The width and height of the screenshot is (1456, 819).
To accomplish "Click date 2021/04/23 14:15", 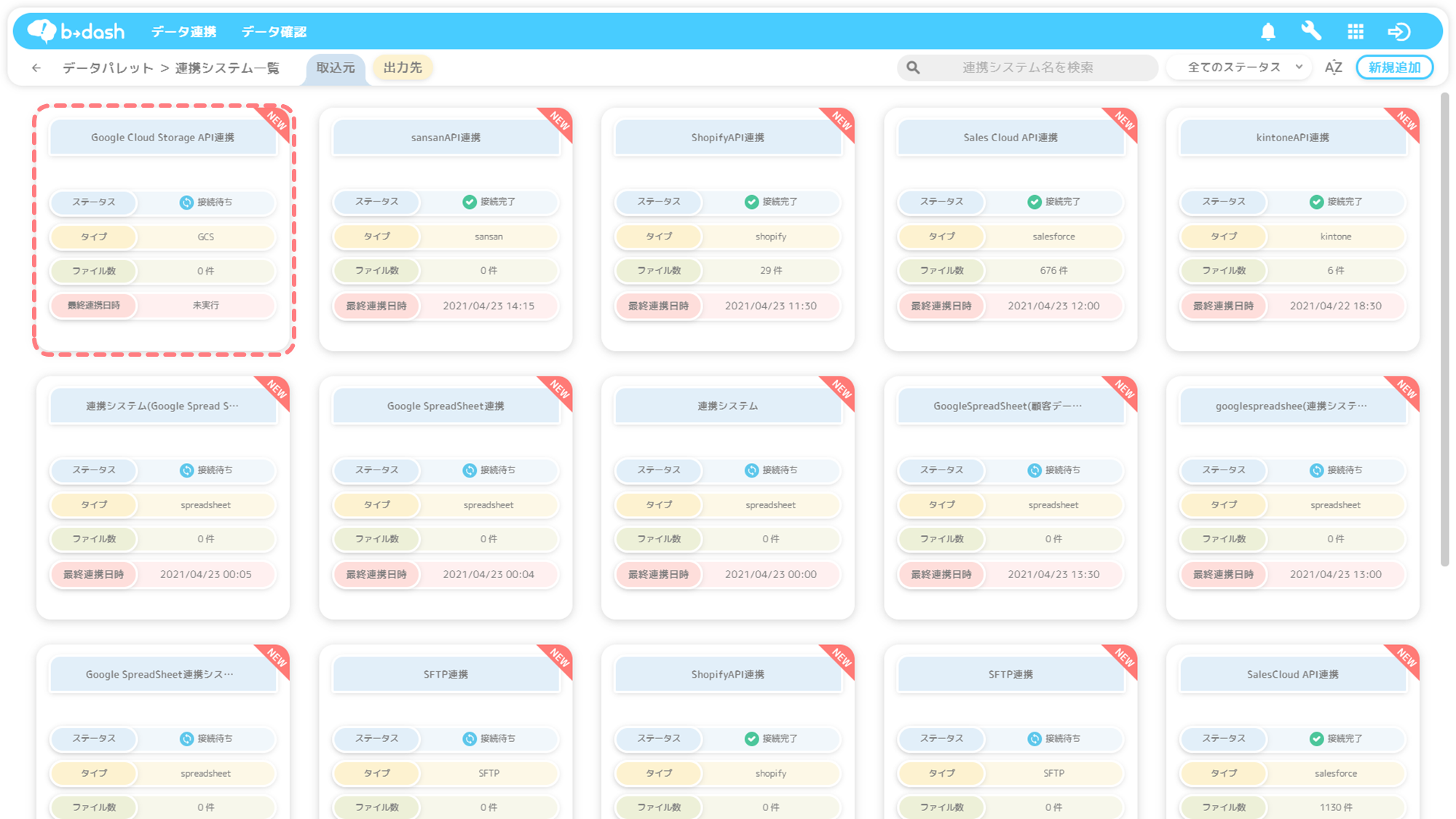I will (488, 306).
